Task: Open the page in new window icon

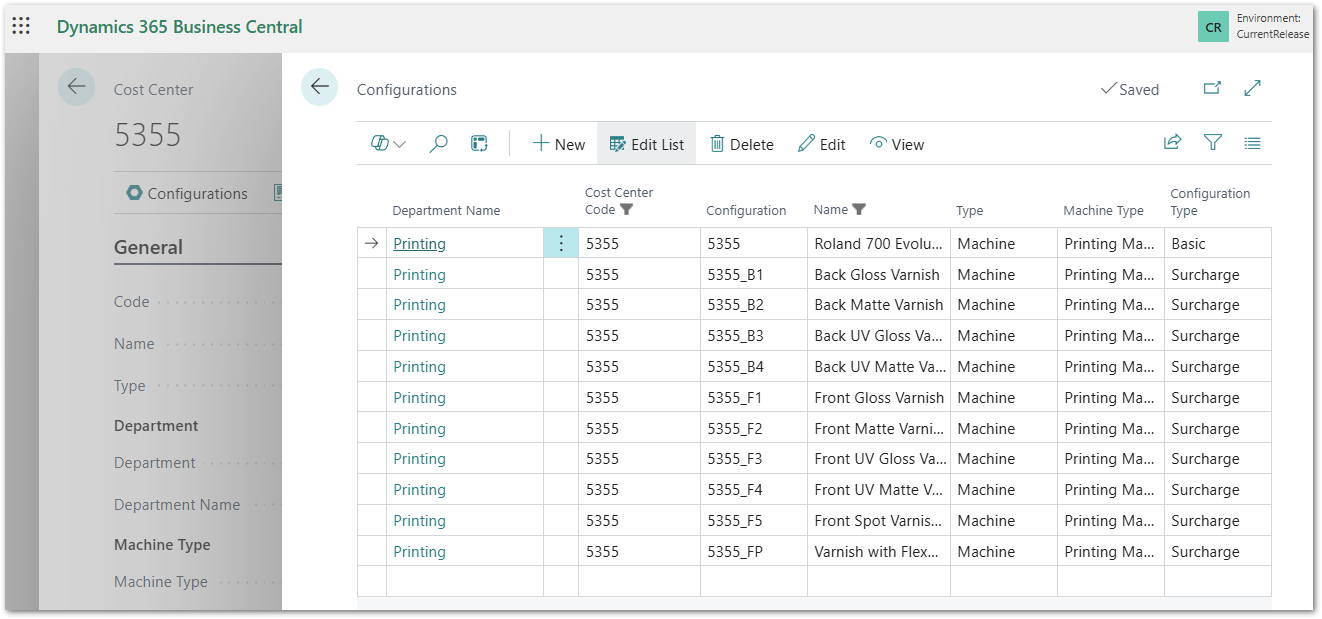Action: tap(1212, 88)
